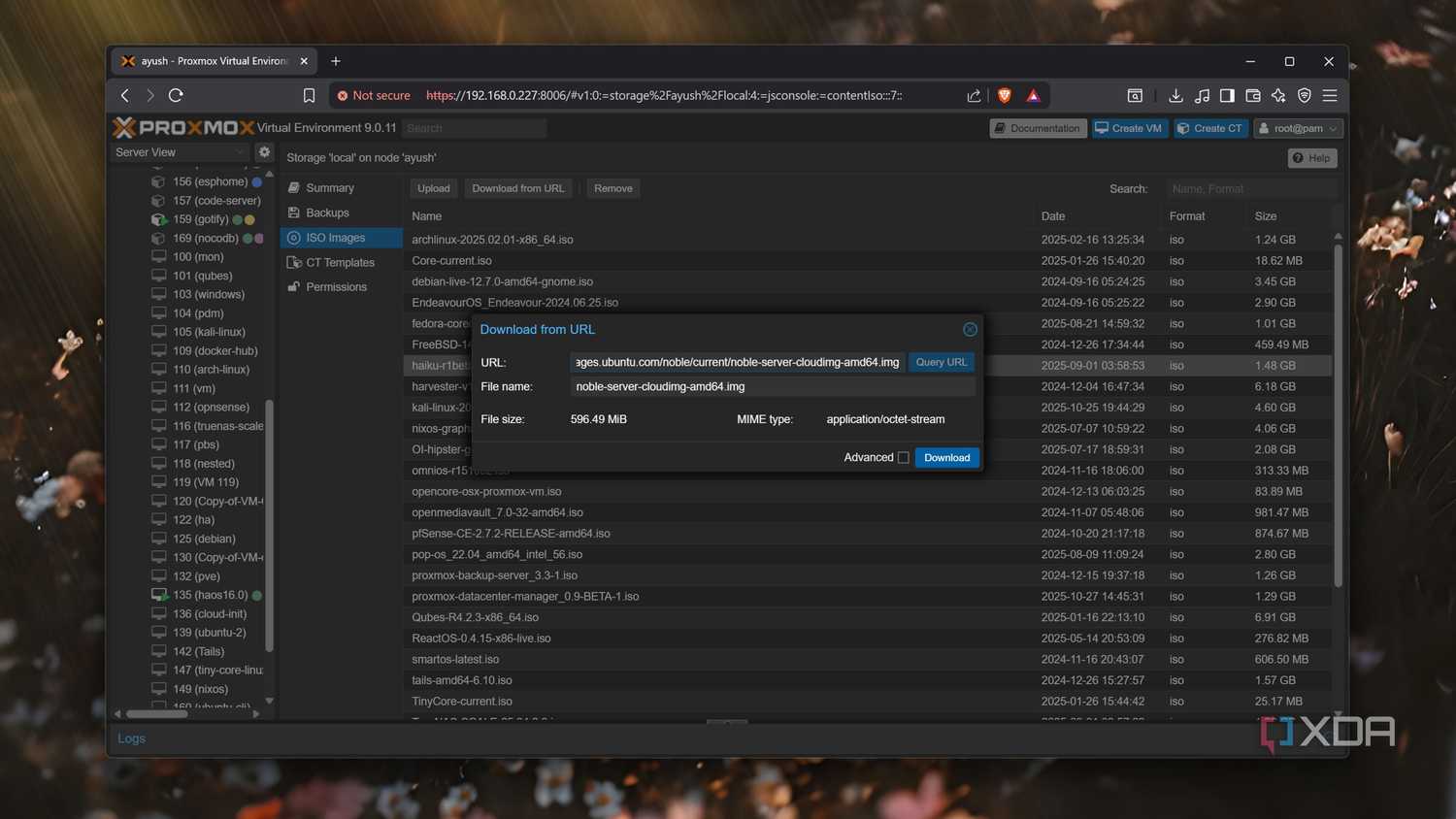Viewport: 1456px width, 819px height.
Task: Toggle the browser sidebar panel icon
Action: click(x=1227, y=95)
